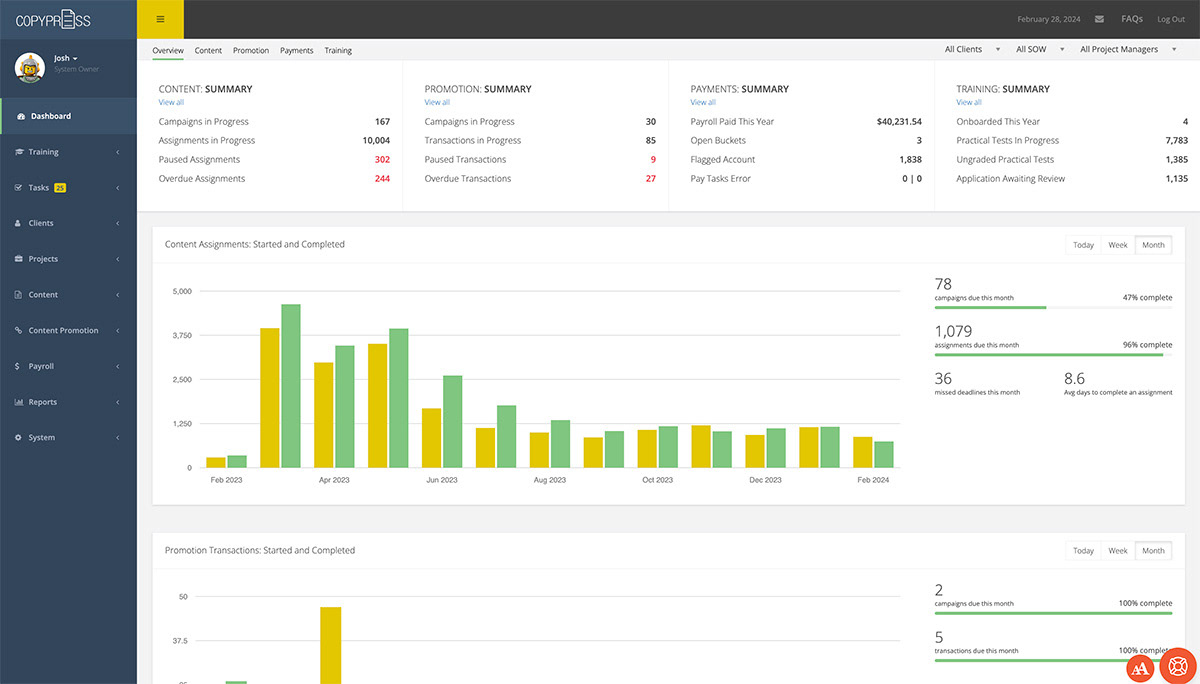This screenshot has width=1200, height=684.
Task: Set Content Assignments chart to Today
Action: click(1083, 245)
